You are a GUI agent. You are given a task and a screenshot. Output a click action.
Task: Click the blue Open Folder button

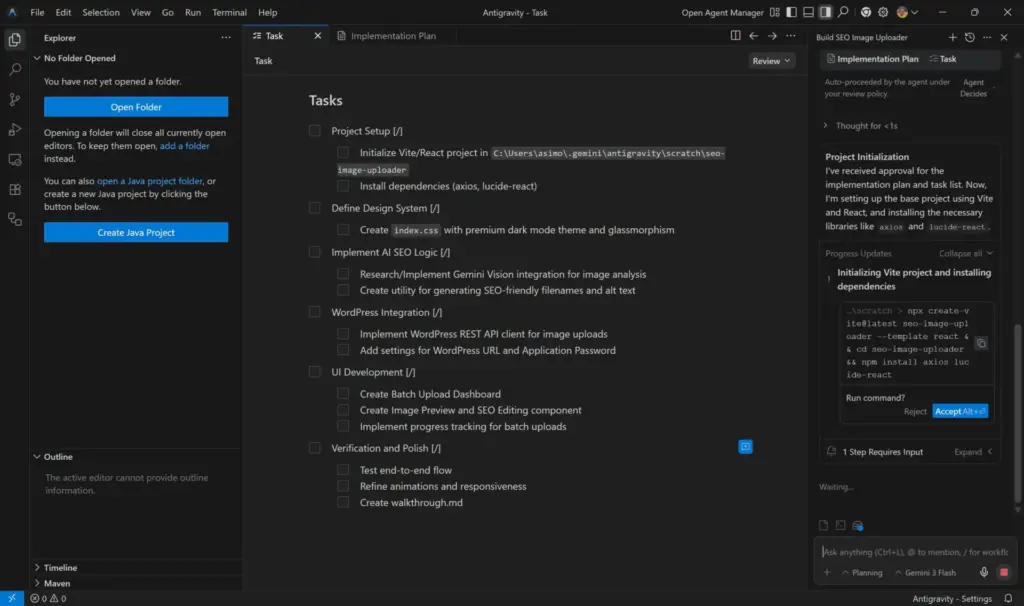click(136, 107)
